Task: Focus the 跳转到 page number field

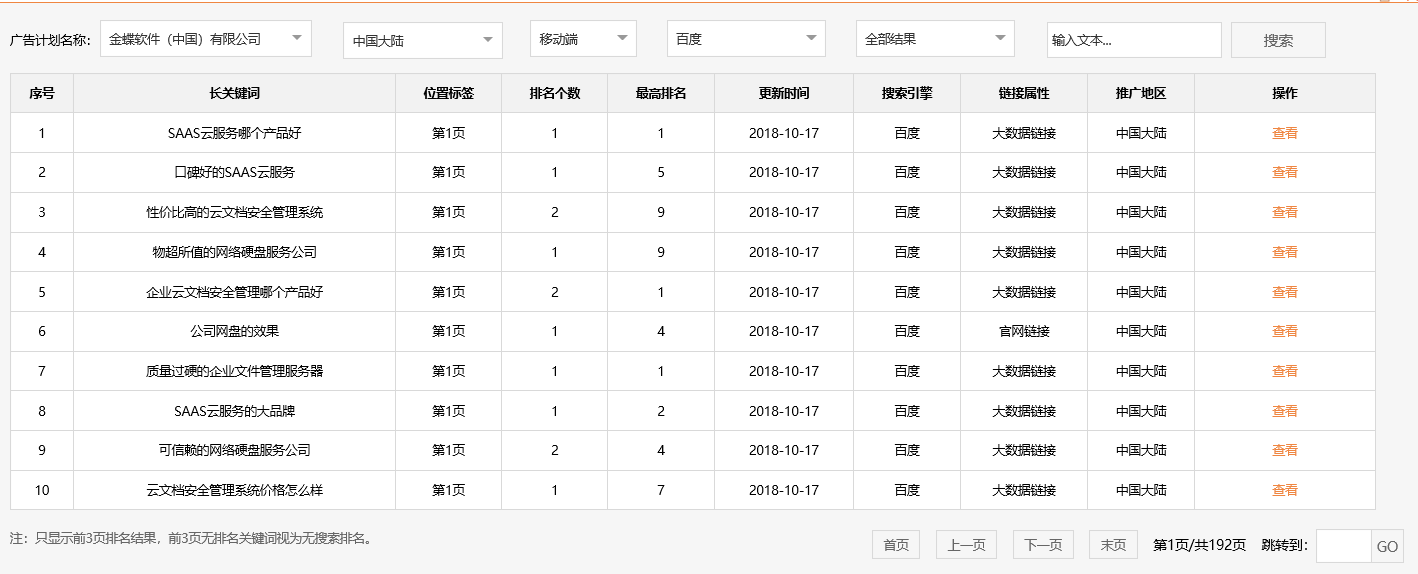Action: pos(1343,546)
